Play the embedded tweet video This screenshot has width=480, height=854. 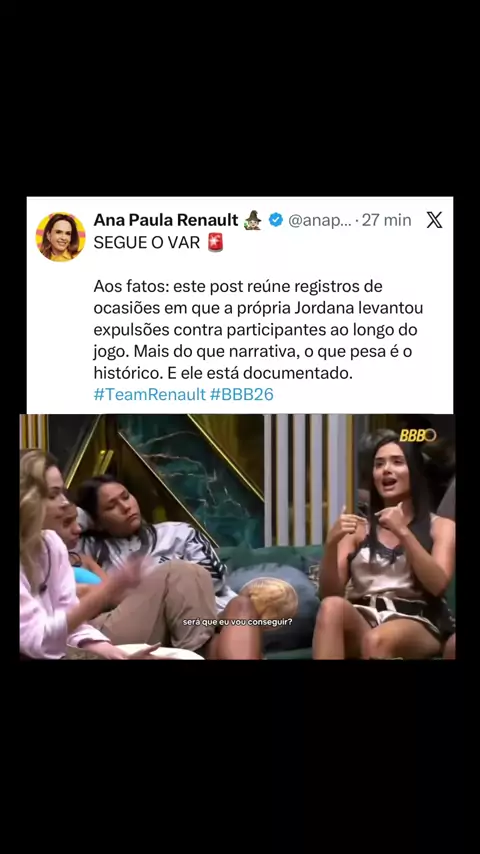pyautogui.click(x=238, y=536)
